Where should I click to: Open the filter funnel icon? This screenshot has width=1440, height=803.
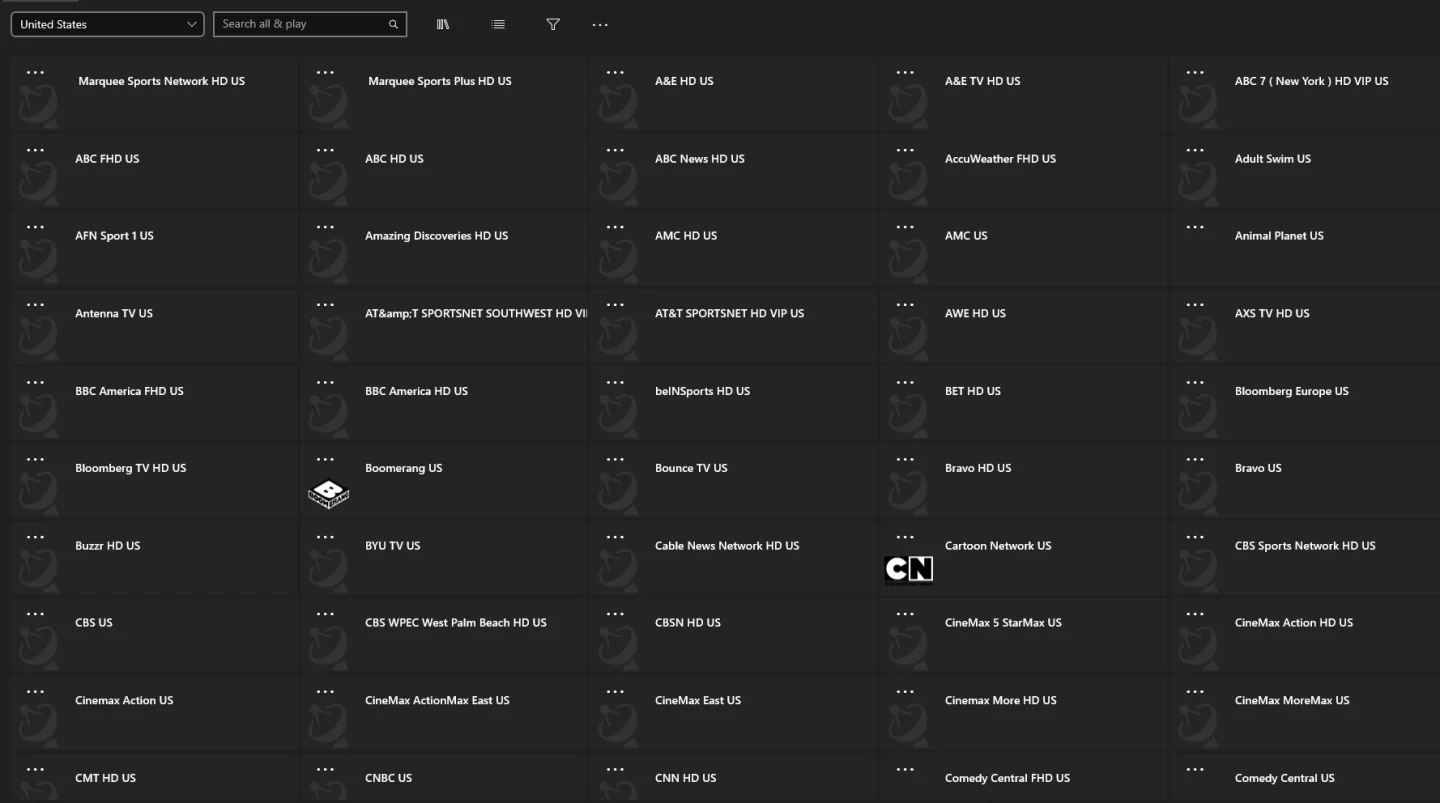[553, 24]
